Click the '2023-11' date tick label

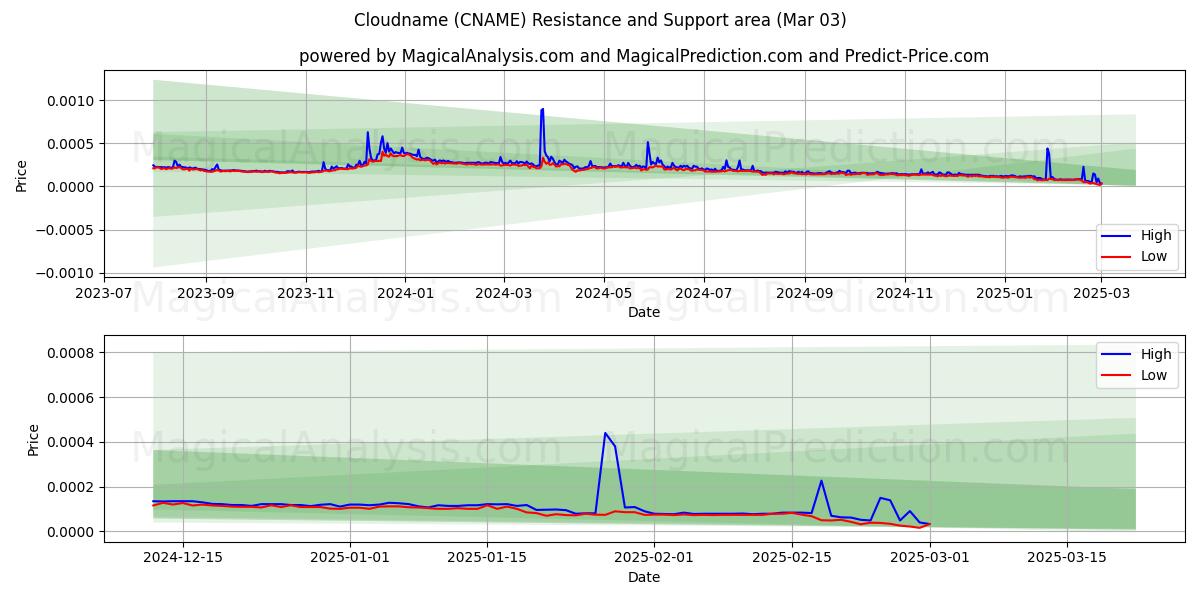pyautogui.click(x=306, y=293)
